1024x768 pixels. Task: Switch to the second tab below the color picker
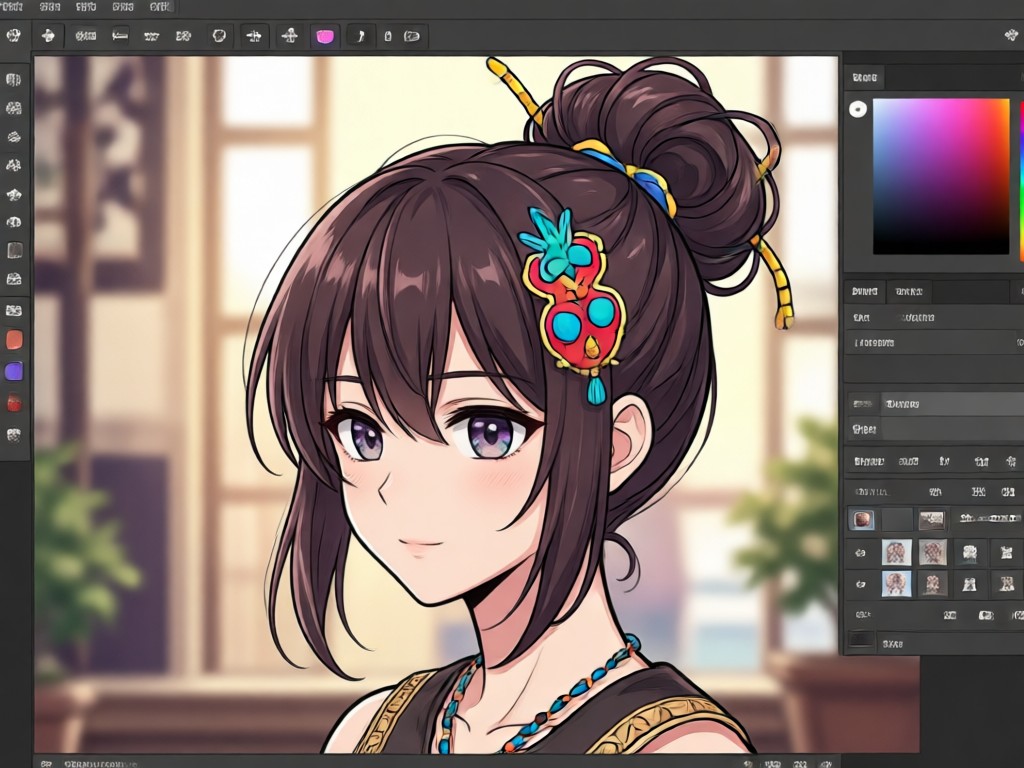tap(908, 291)
